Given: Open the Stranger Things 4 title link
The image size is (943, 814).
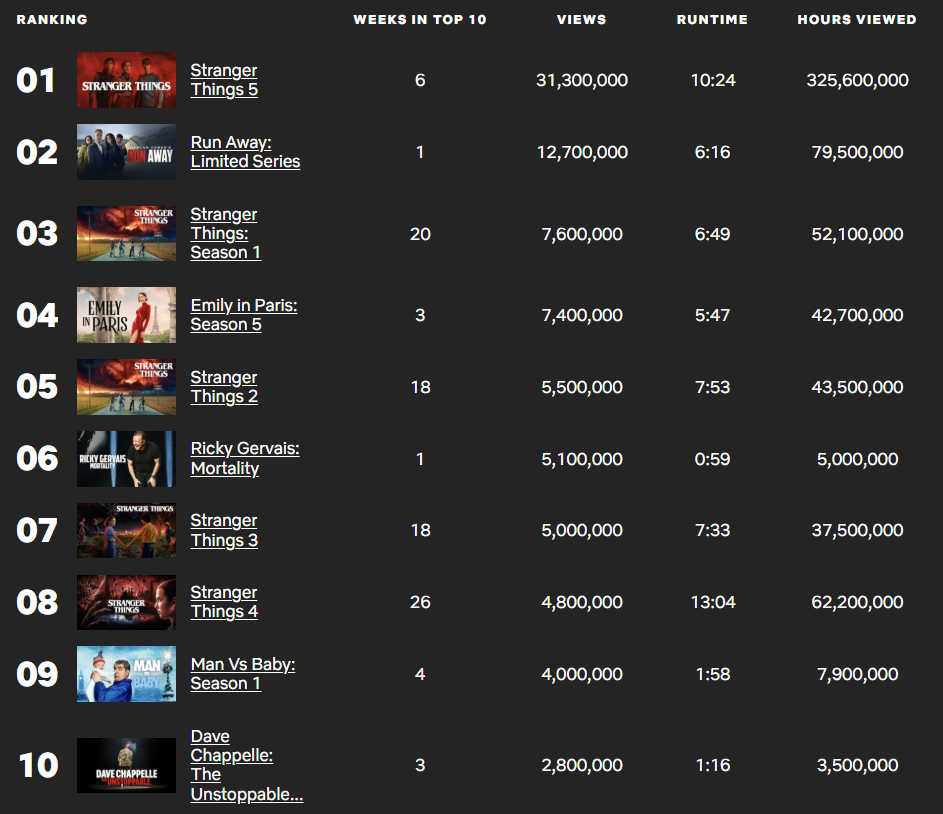Looking at the screenshot, I should coord(224,602).
